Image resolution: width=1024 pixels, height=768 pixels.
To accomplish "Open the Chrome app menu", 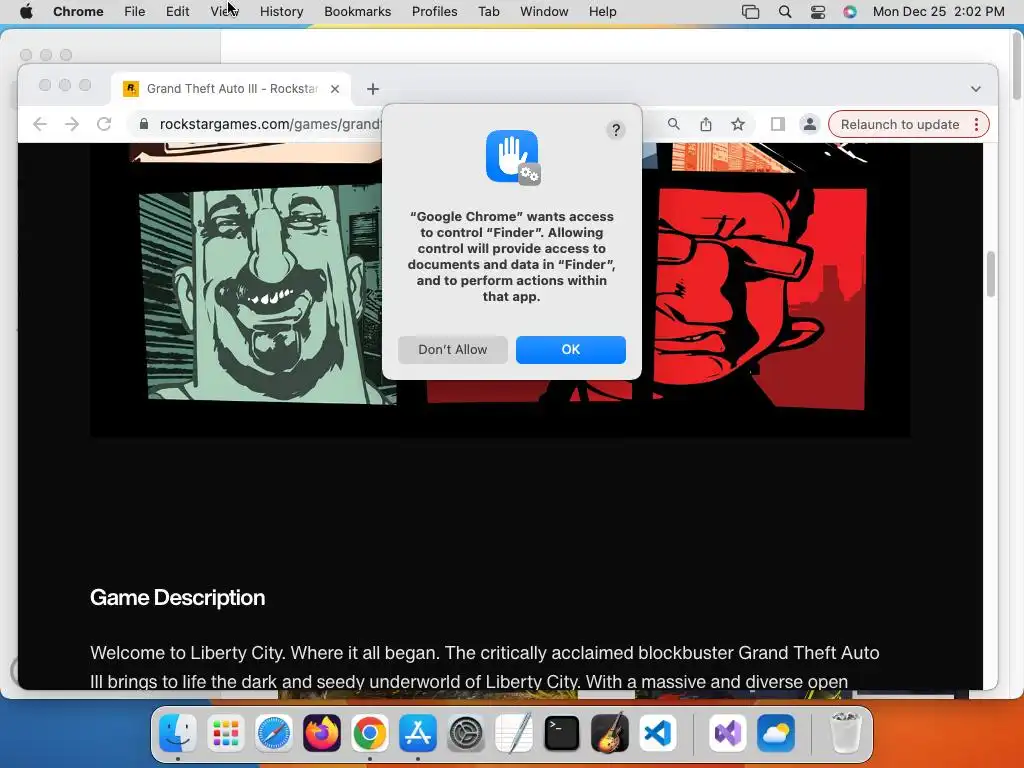I will 78,11.
